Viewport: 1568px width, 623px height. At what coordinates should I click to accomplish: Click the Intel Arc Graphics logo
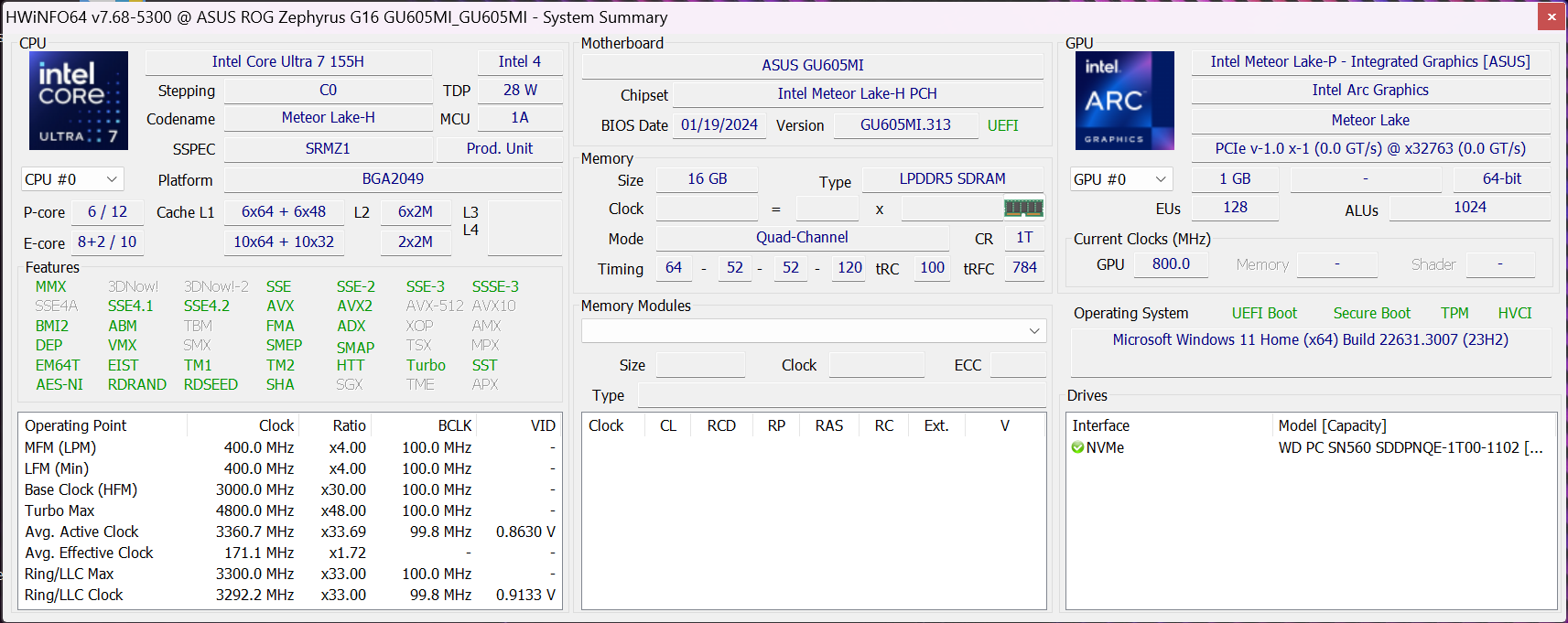pyautogui.click(x=1124, y=101)
